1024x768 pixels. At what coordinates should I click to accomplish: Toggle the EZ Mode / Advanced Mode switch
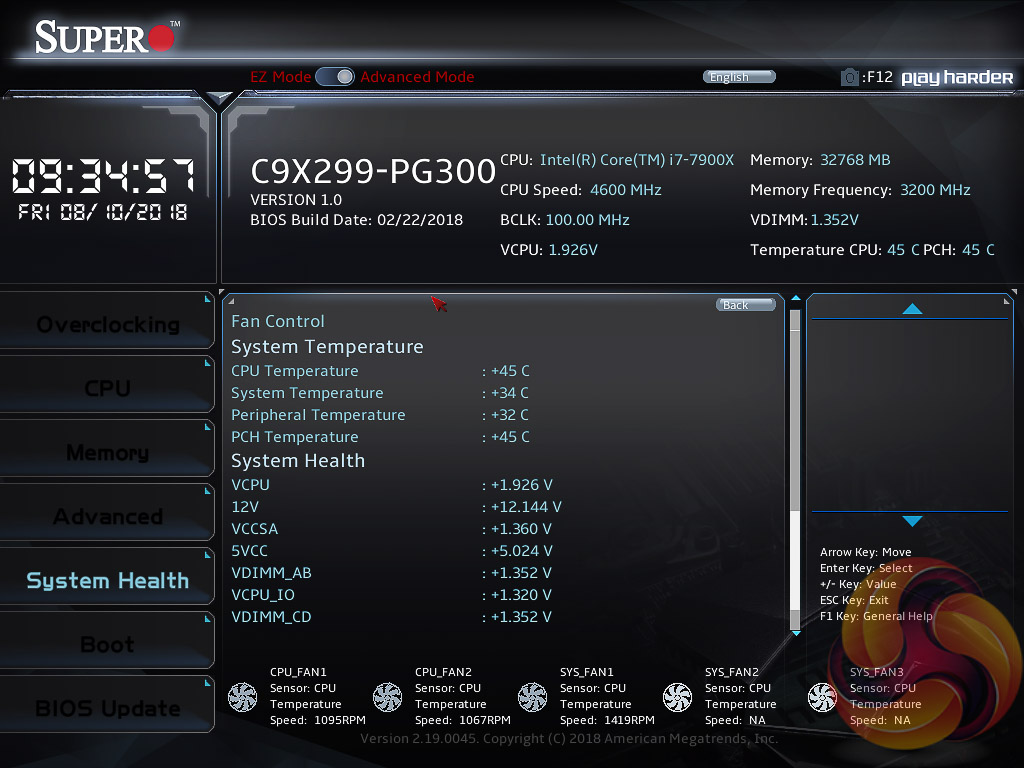[334, 77]
